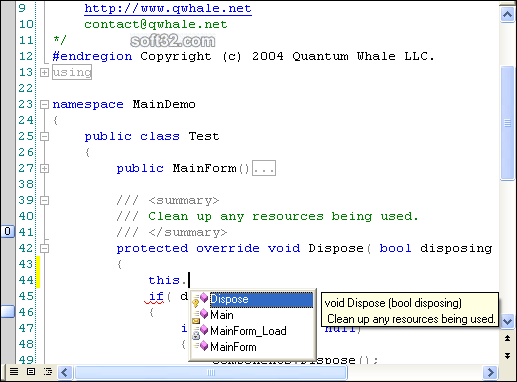Click the method icon next to Main

coord(200,315)
